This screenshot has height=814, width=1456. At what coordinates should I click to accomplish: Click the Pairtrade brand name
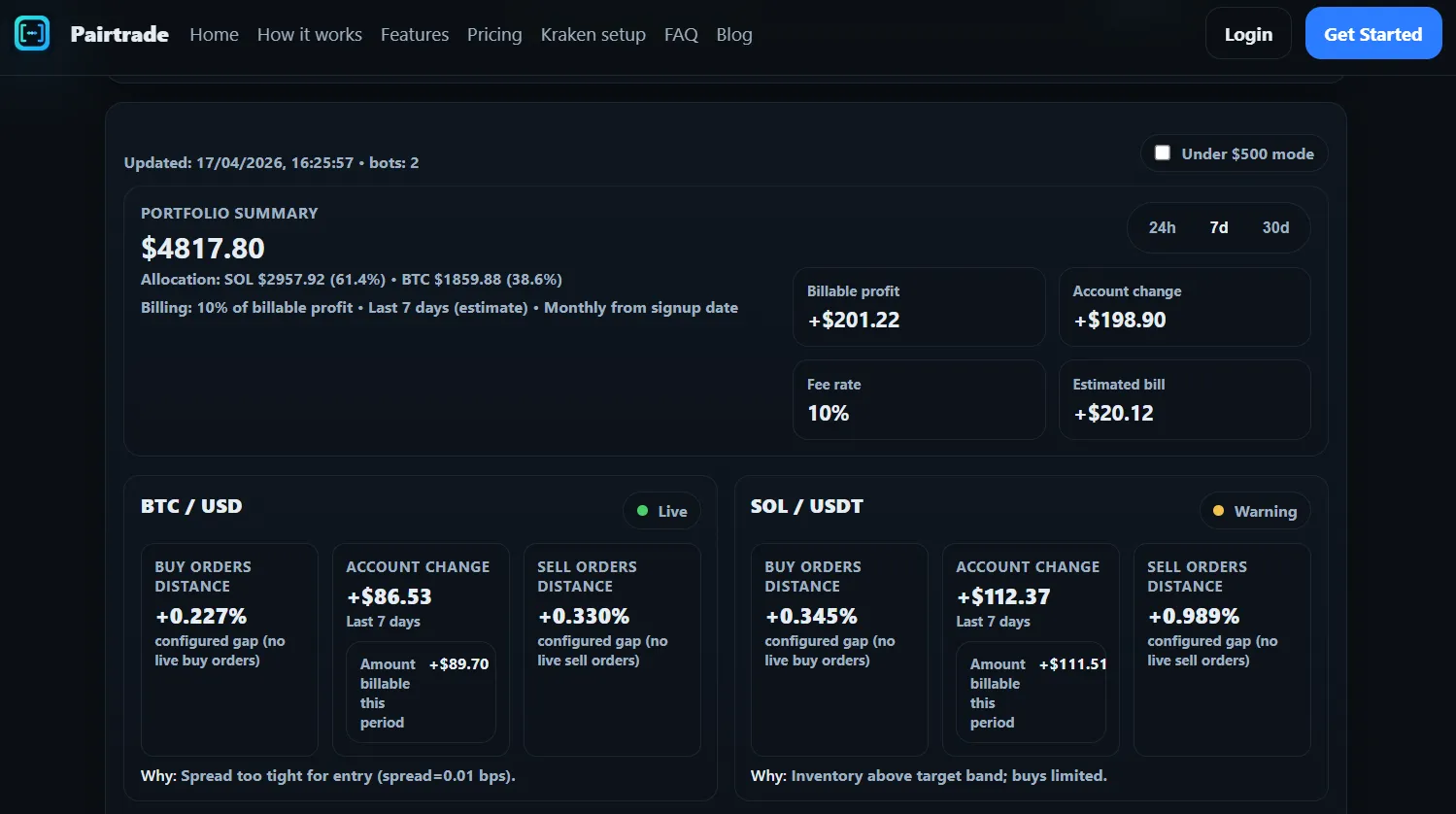pyautogui.click(x=119, y=34)
